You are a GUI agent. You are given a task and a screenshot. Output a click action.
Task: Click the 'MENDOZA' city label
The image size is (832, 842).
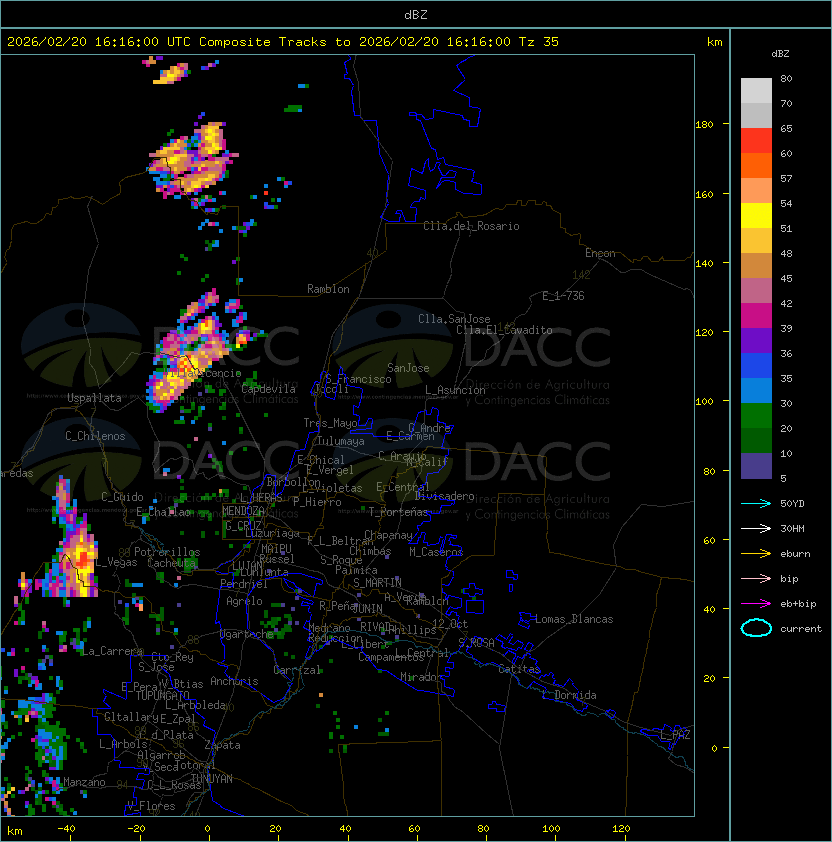click(243, 511)
